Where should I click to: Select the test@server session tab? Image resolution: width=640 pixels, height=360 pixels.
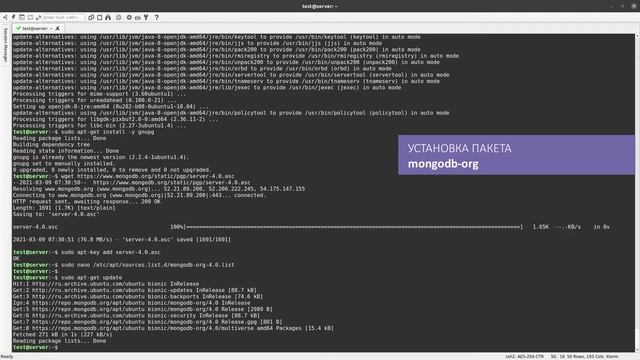(x=37, y=28)
